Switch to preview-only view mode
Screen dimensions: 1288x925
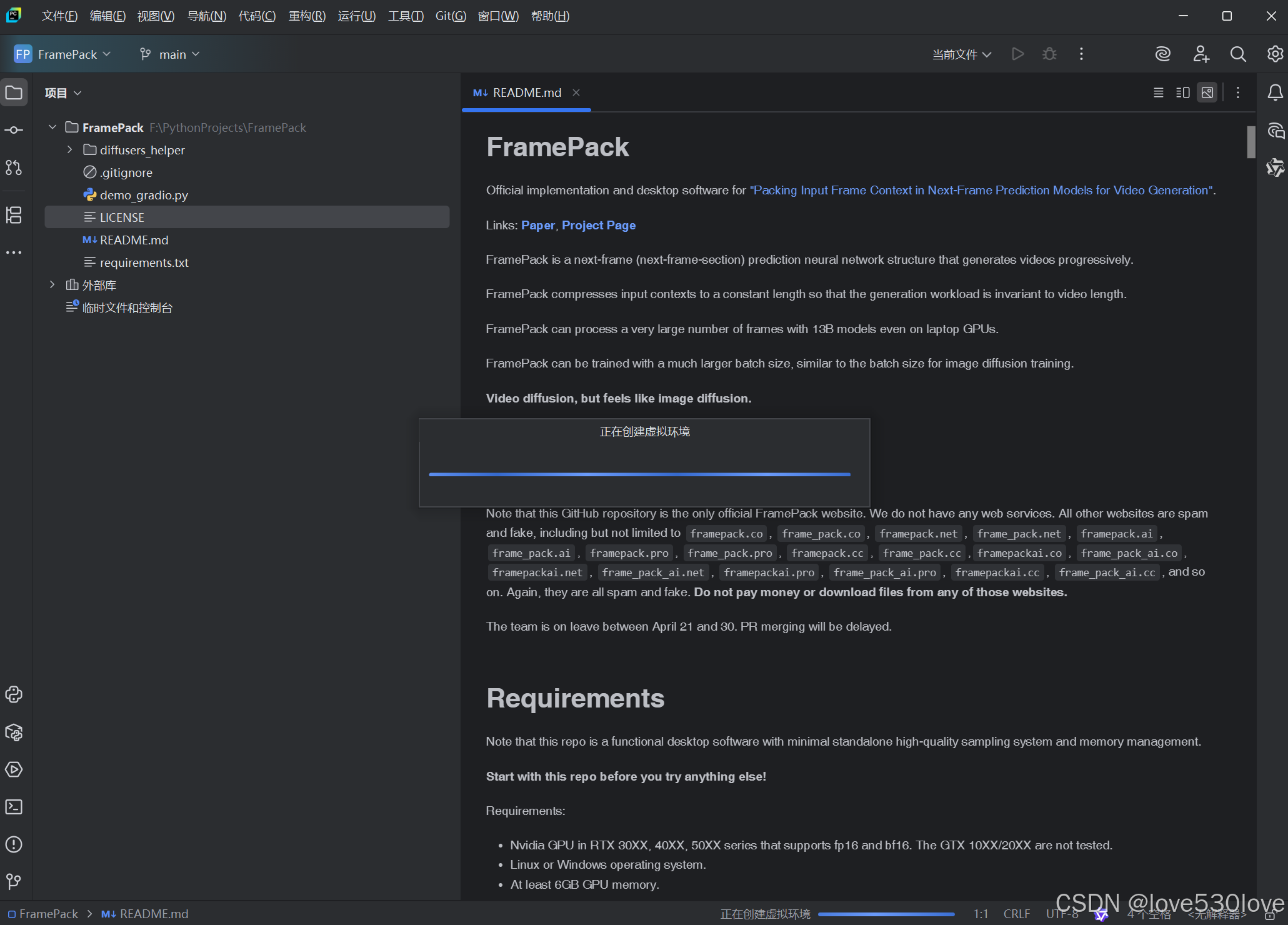point(1207,92)
